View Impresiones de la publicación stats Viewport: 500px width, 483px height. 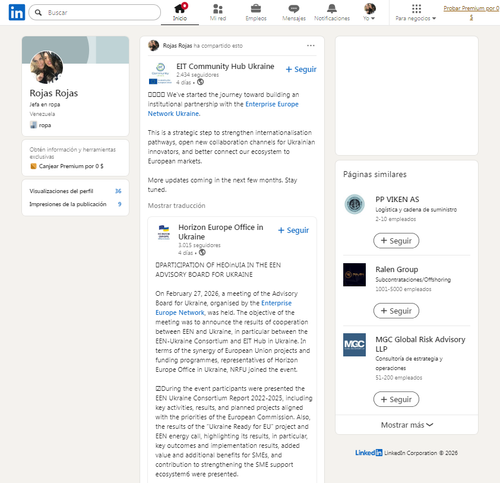pyautogui.click(x=75, y=204)
